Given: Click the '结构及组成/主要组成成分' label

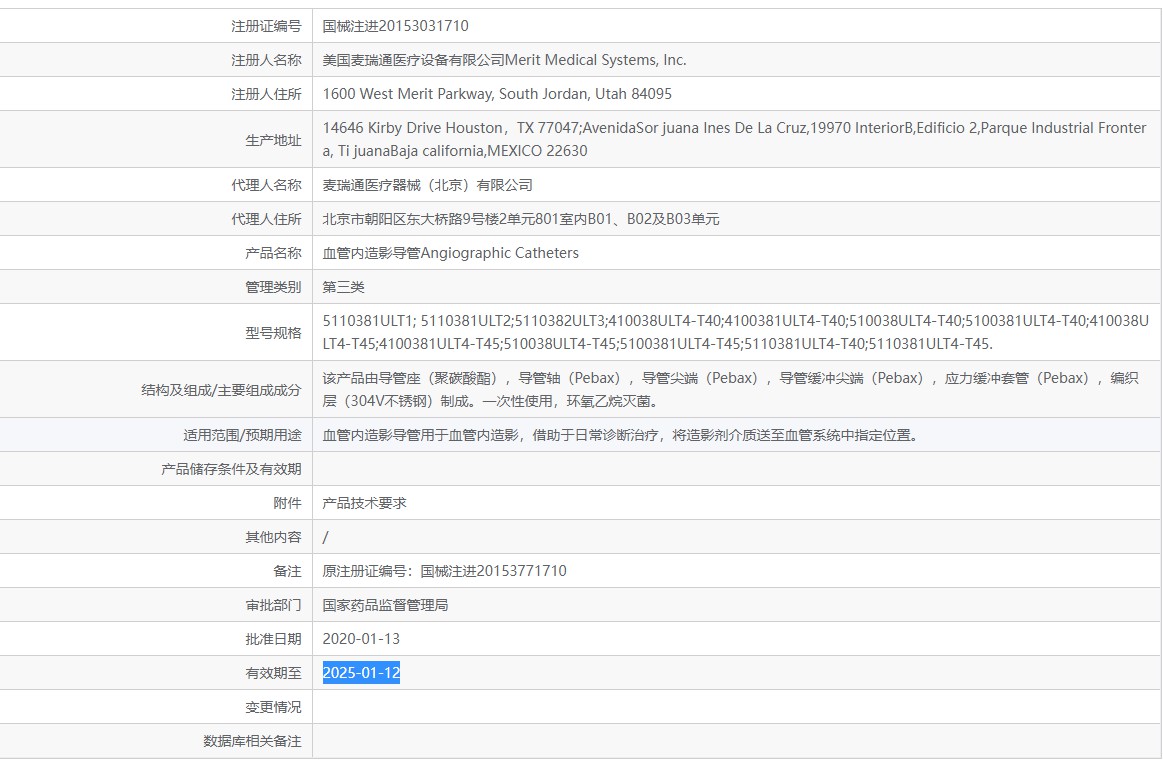Looking at the screenshot, I should tap(221, 390).
